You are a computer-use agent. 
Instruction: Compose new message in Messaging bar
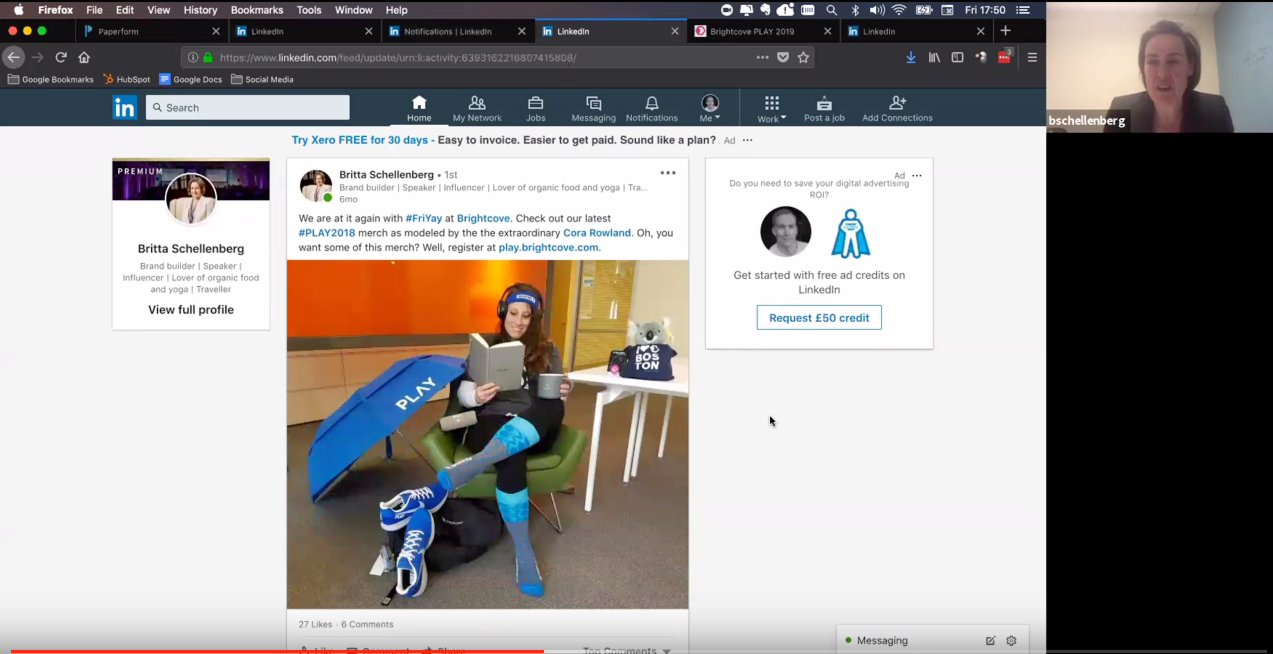[990, 640]
